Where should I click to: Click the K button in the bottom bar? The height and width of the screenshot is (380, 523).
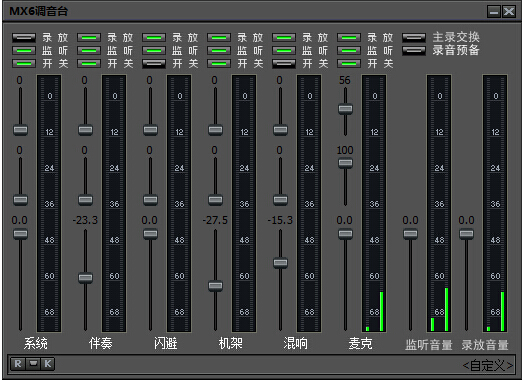(48, 364)
